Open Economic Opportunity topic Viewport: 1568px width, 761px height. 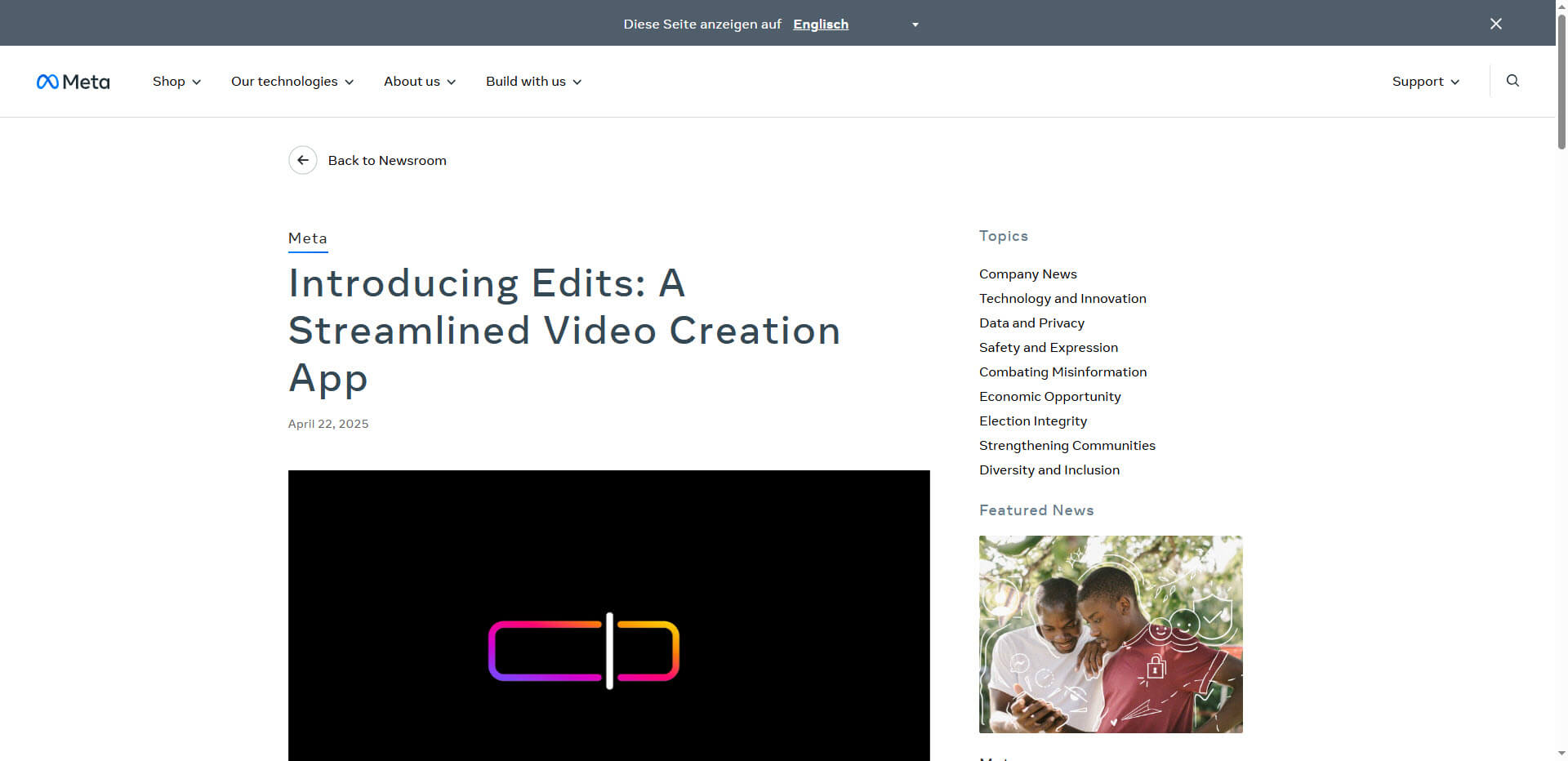pos(1049,397)
